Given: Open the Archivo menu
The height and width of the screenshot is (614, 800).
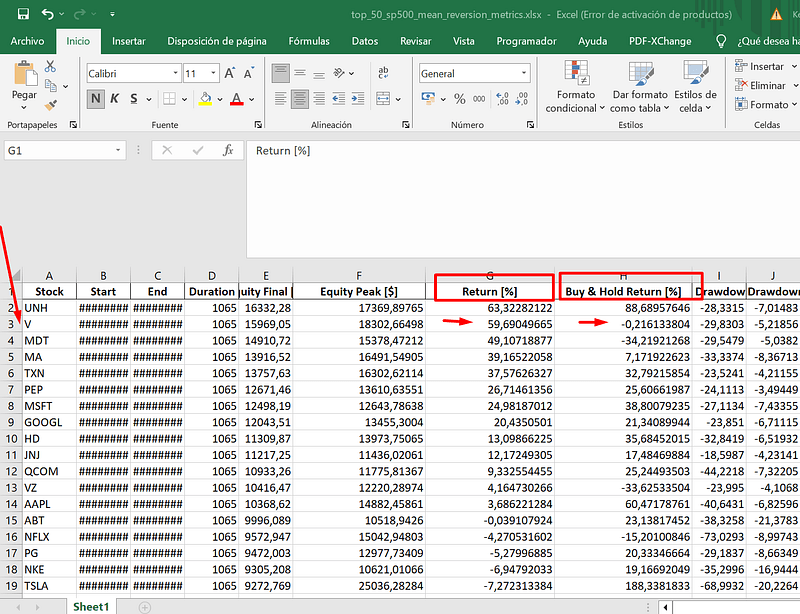Looking at the screenshot, I should [x=28, y=41].
